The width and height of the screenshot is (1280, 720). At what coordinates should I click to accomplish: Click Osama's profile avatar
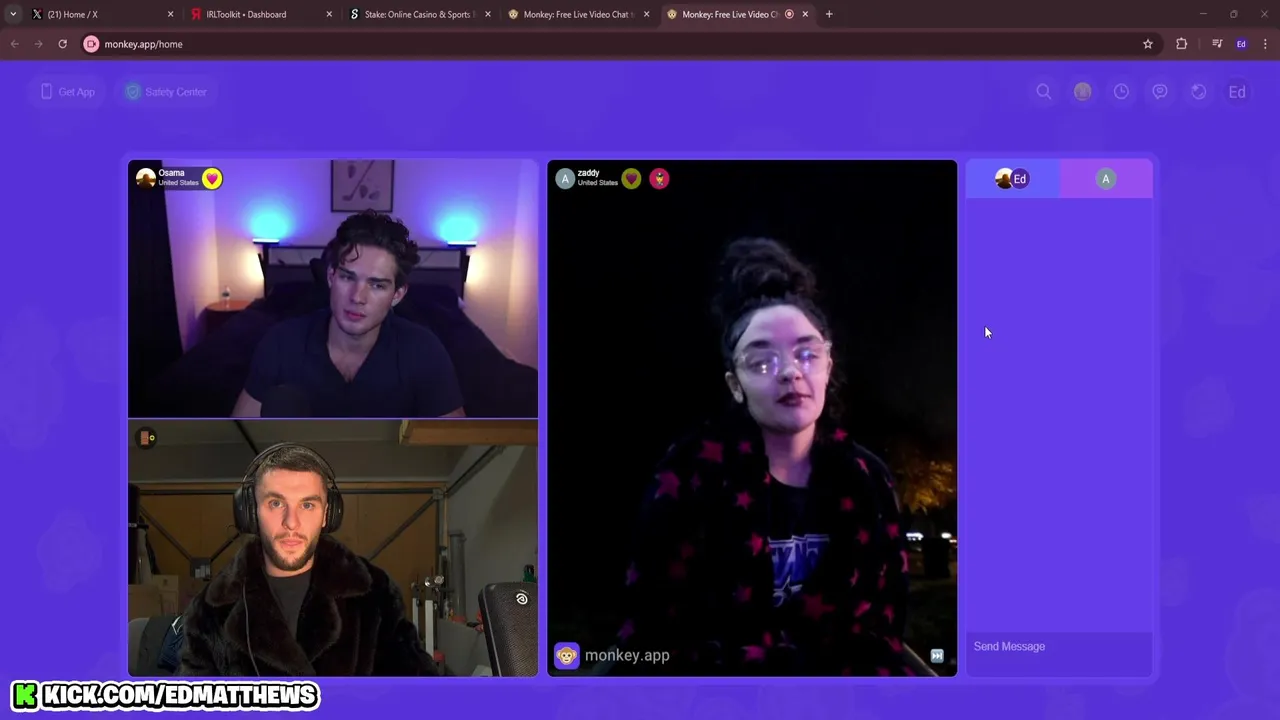146,179
